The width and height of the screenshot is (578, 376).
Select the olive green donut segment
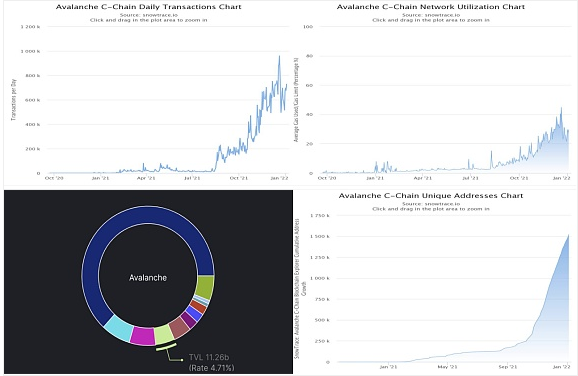click(x=205, y=287)
